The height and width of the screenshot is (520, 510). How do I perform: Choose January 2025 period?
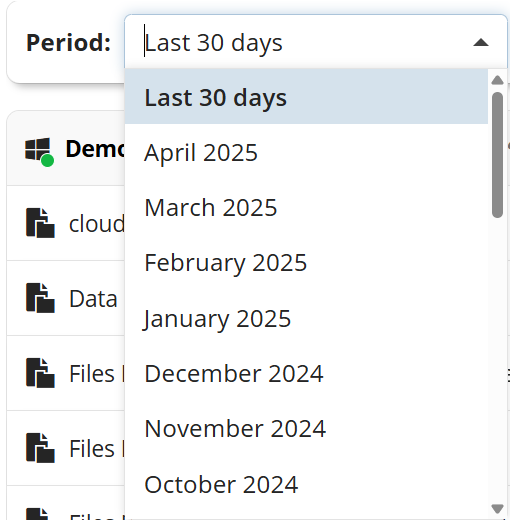(306, 318)
